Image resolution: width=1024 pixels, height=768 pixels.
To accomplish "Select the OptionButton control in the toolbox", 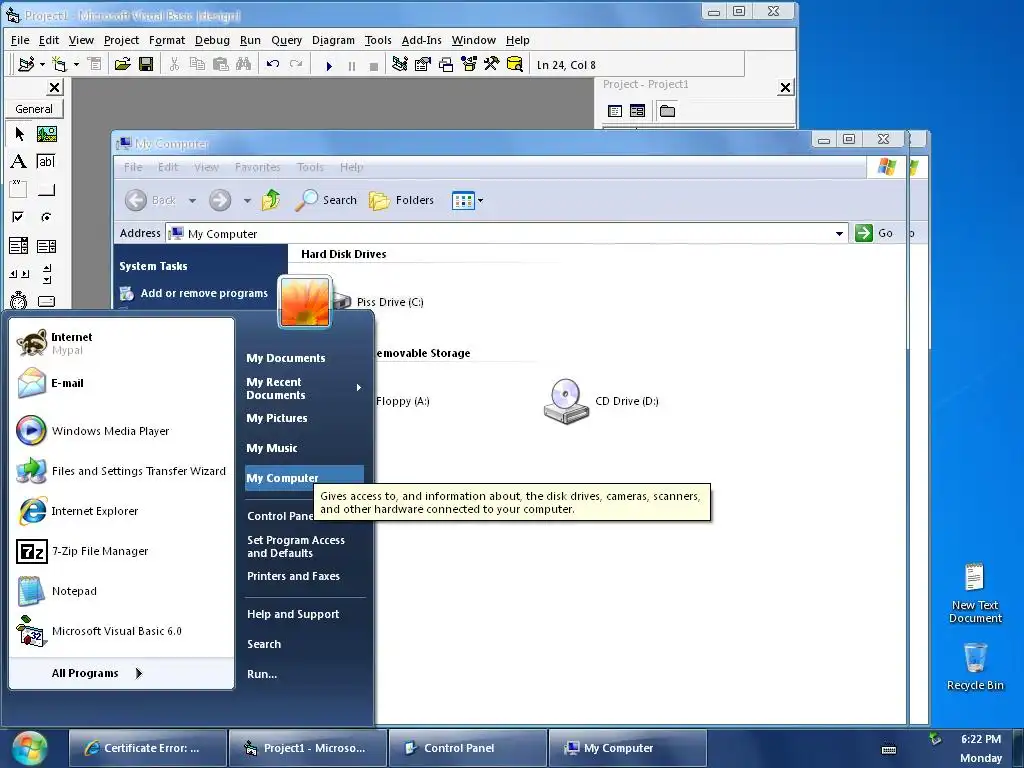I will [x=46, y=217].
